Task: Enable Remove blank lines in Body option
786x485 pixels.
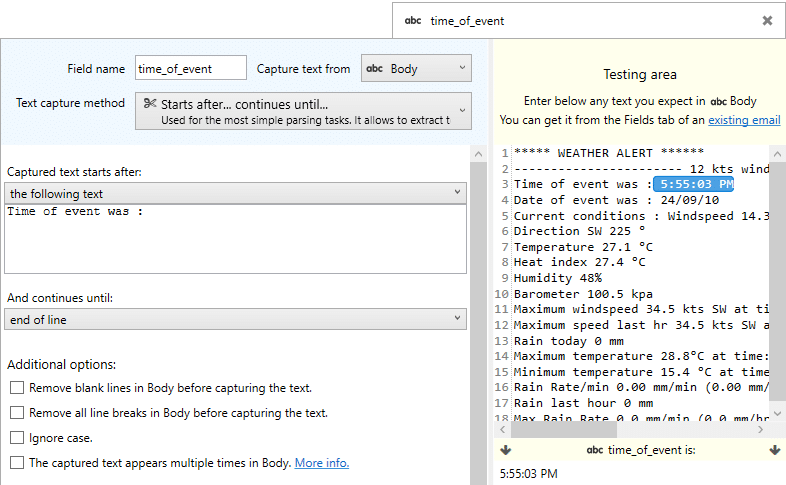Action: point(16,388)
